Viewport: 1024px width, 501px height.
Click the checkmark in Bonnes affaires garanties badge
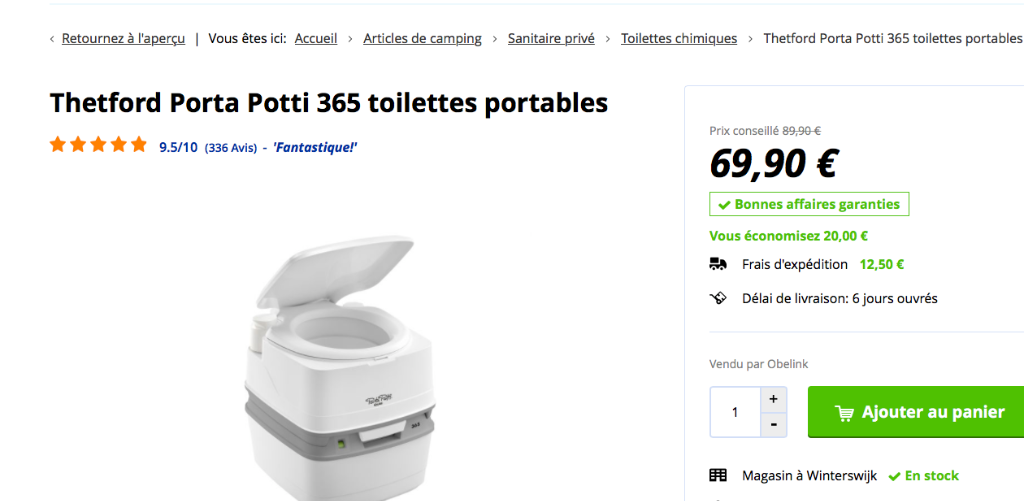[723, 205]
